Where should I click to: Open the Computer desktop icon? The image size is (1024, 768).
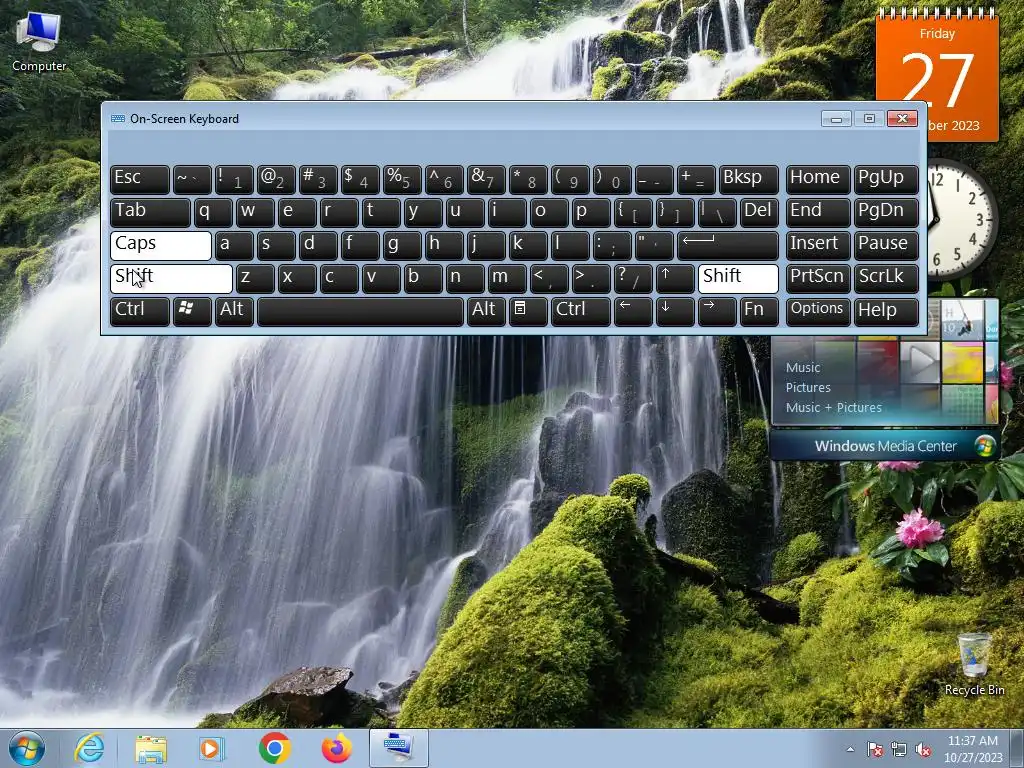(x=39, y=42)
